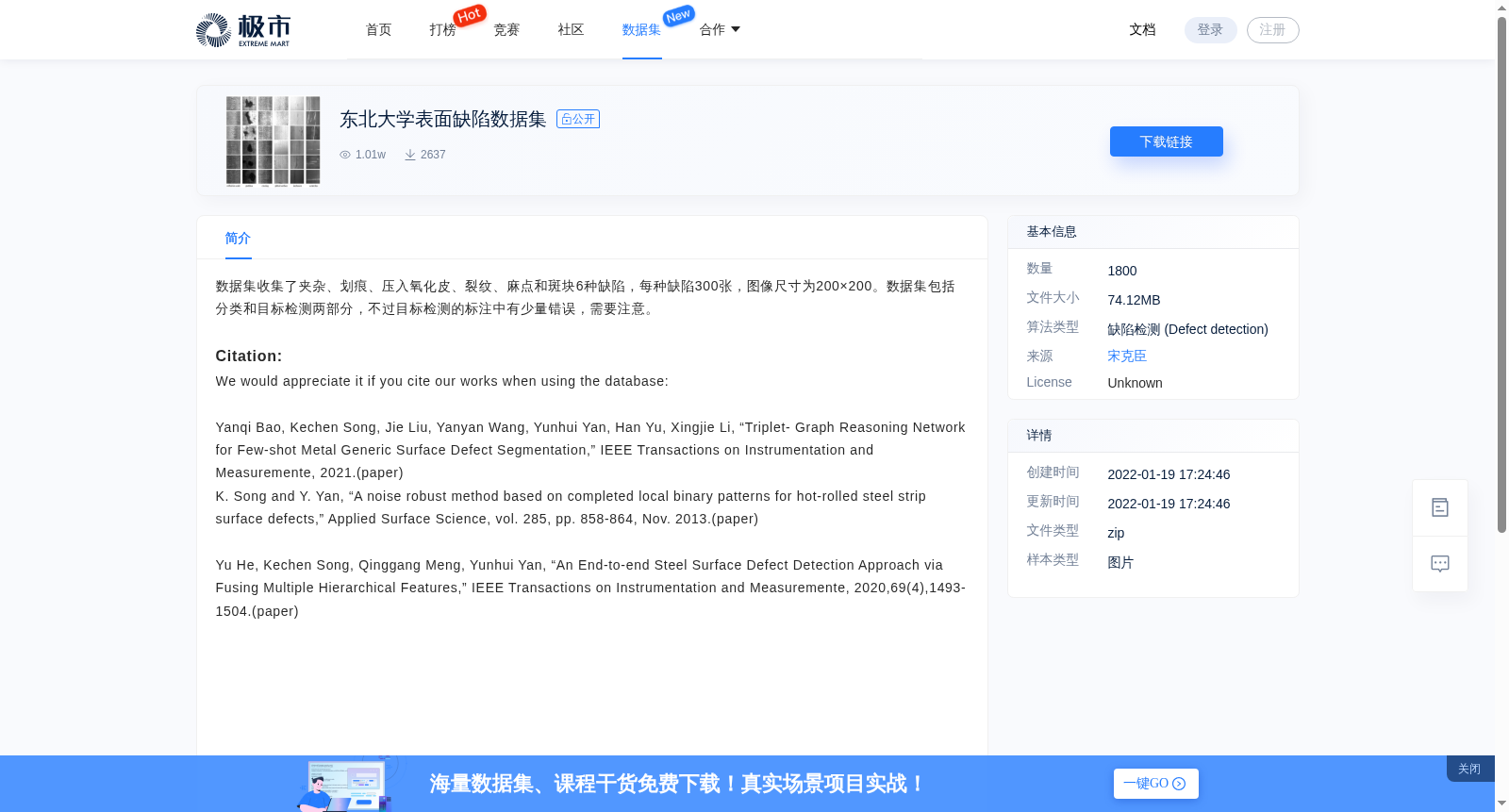1509x812 pixels.
Task: Navigate to the 社区 community page
Action: click(x=571, y=30)
